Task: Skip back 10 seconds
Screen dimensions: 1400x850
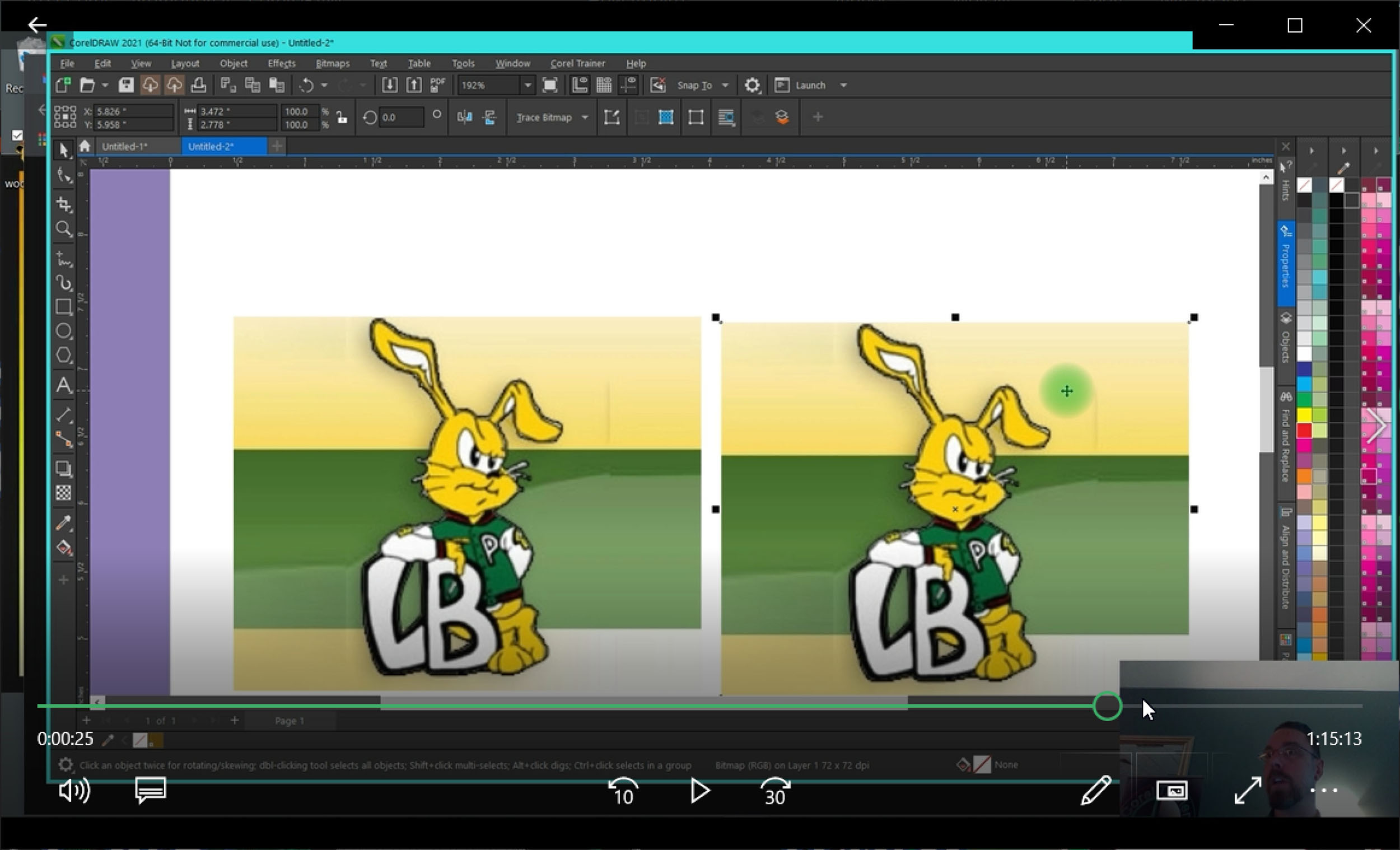Action: [x=623, y=791]
